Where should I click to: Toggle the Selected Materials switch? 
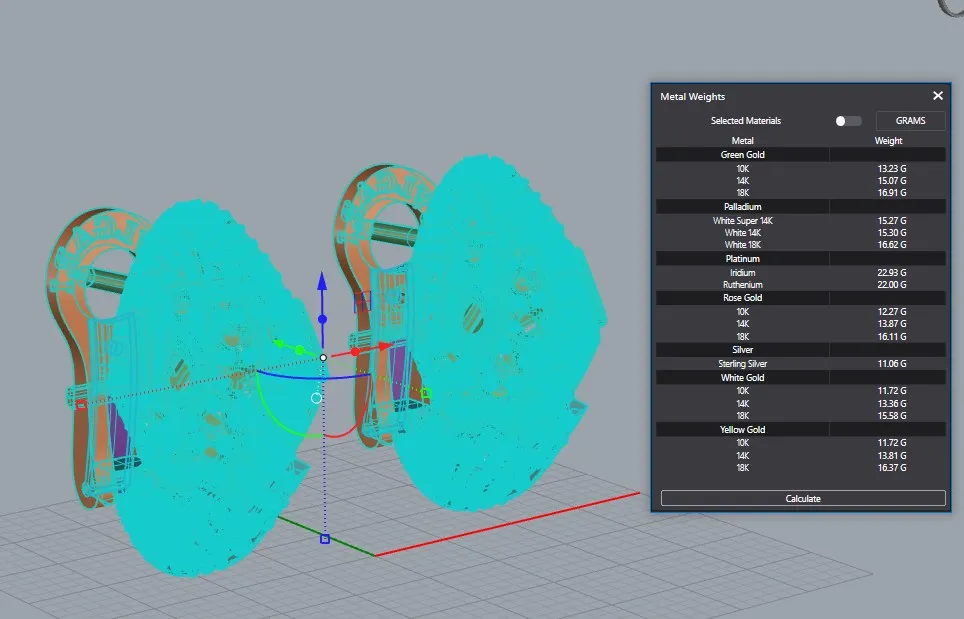click(x=848, y=121)
